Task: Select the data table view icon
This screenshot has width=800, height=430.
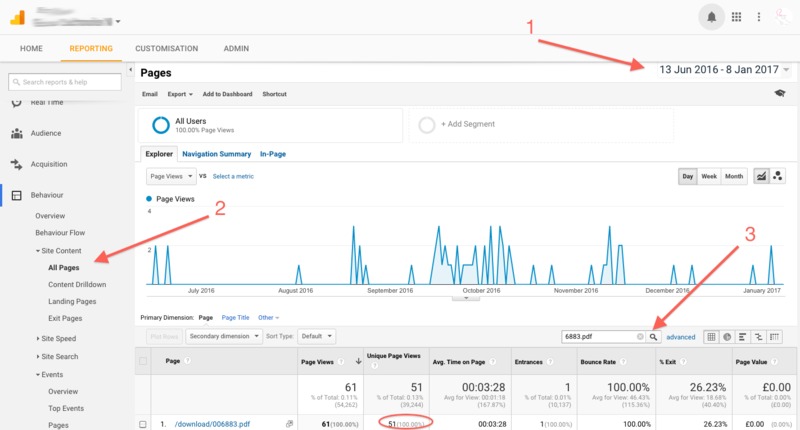Action: (x=712, y=337)
